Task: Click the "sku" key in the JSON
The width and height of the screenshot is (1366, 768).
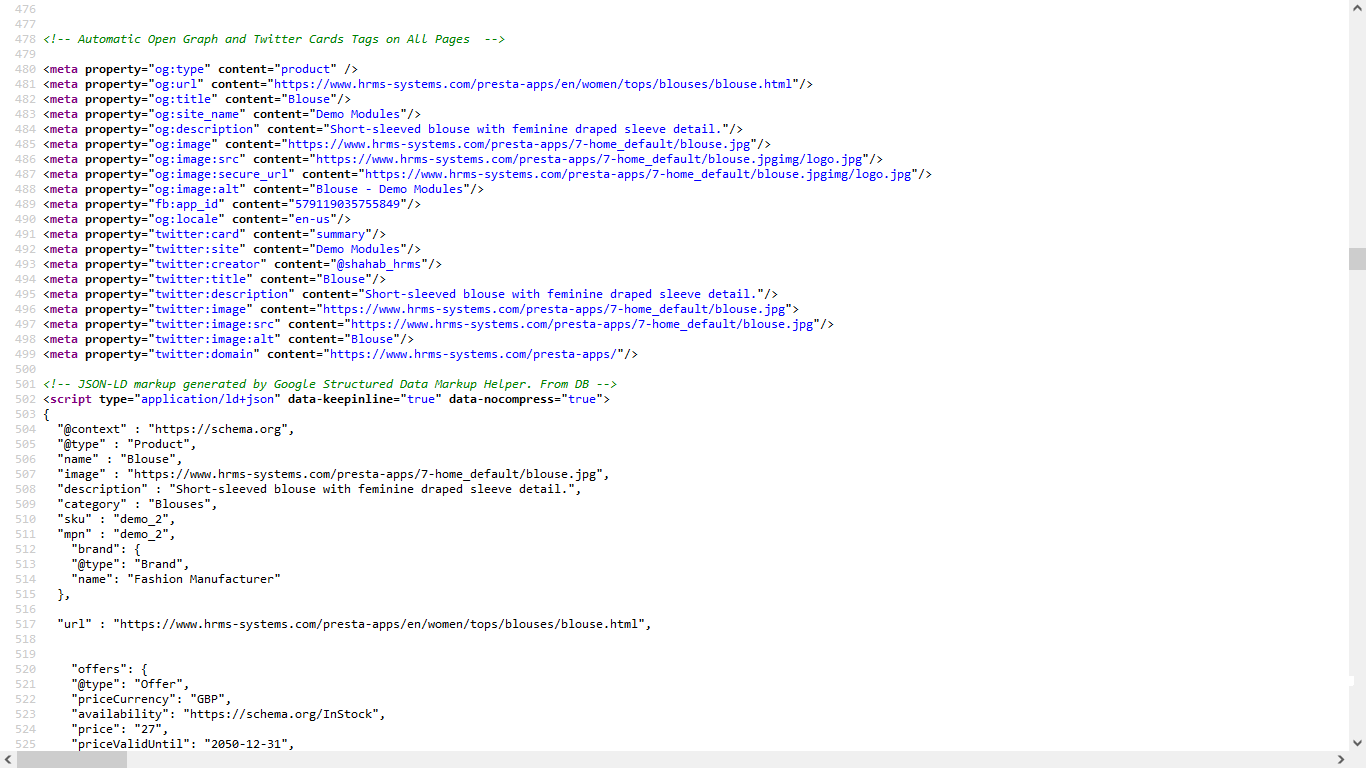Action: (74, 519)
